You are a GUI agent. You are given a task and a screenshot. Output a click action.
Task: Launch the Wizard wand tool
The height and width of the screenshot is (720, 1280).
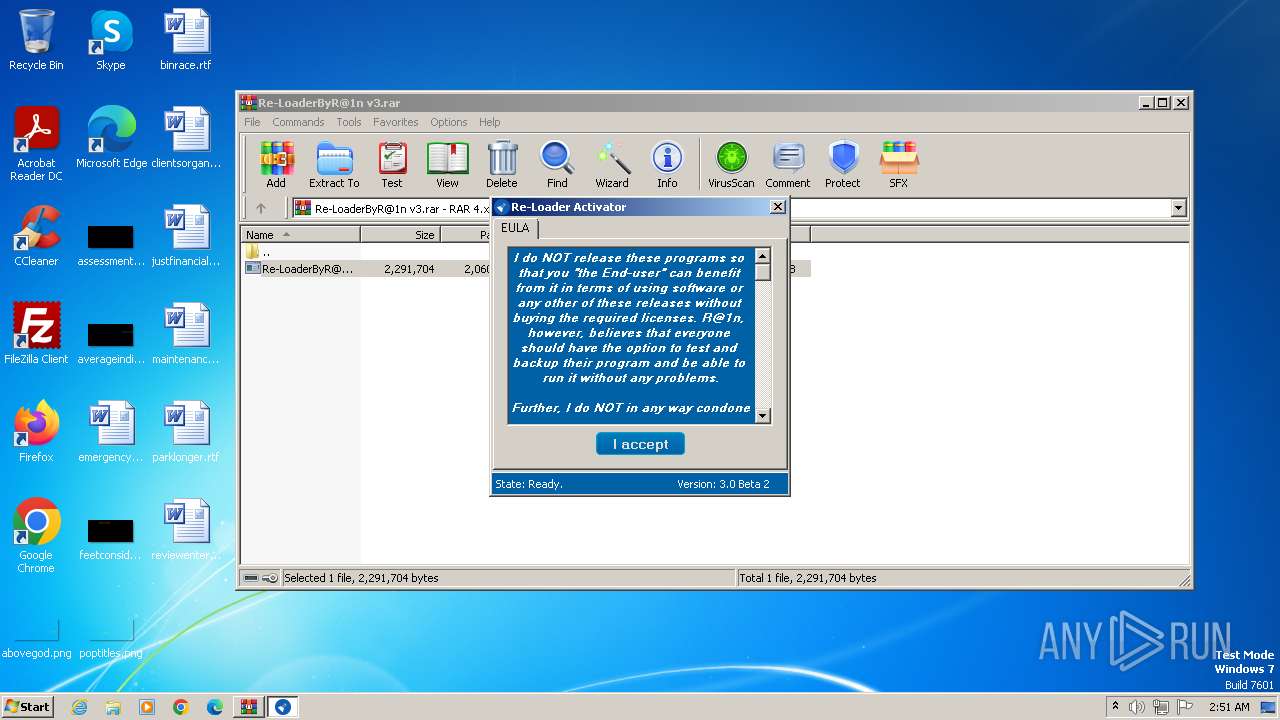612,165
